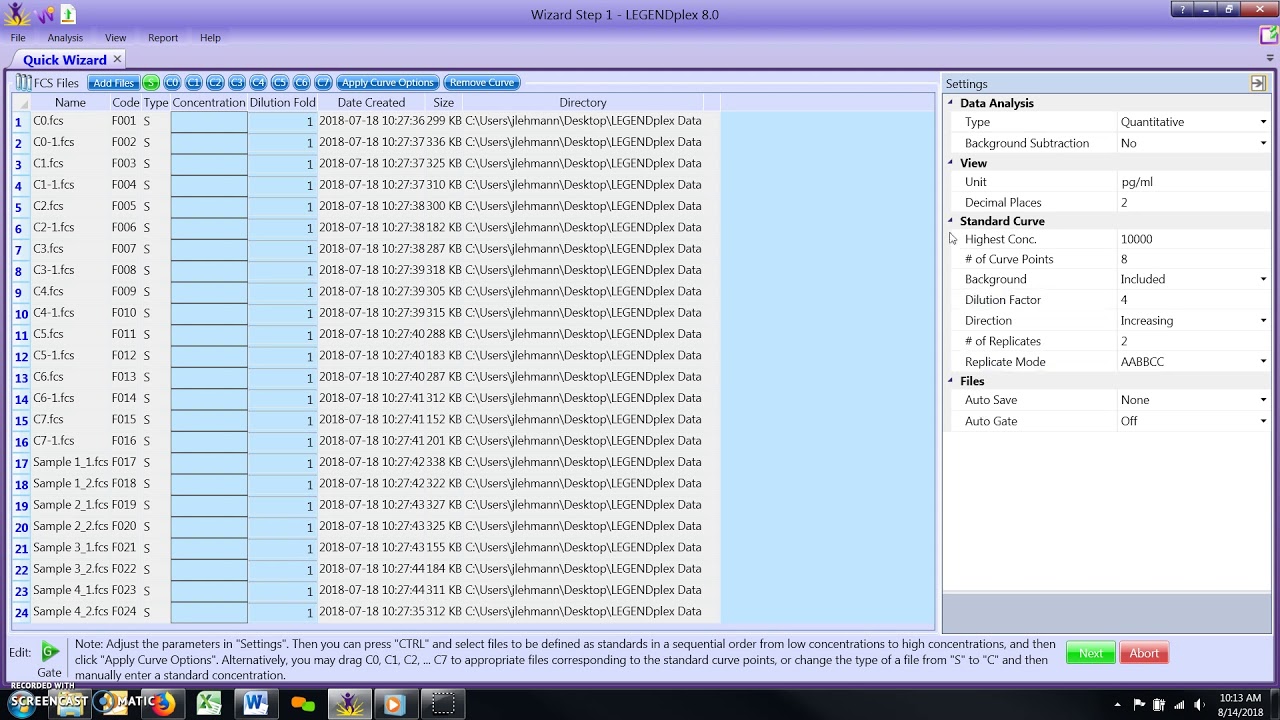Click the LEGENDplex logo icon in title bar
The height and width of the screenshot is (720, 1280).
[17, 14]
